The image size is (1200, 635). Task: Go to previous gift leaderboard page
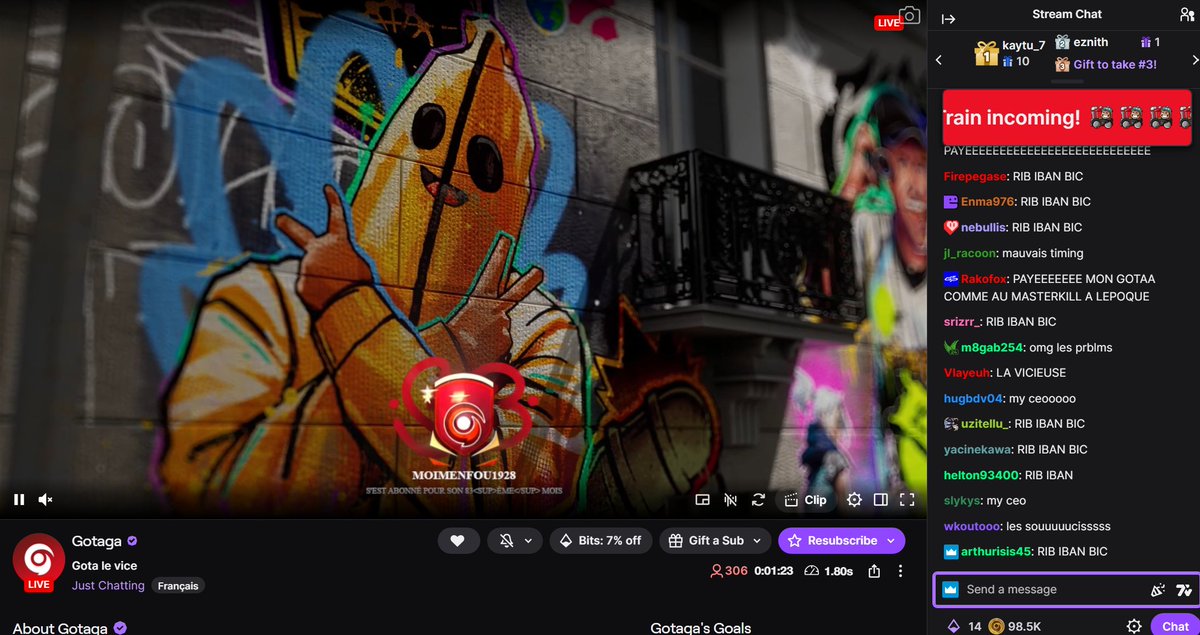point(939,61)
